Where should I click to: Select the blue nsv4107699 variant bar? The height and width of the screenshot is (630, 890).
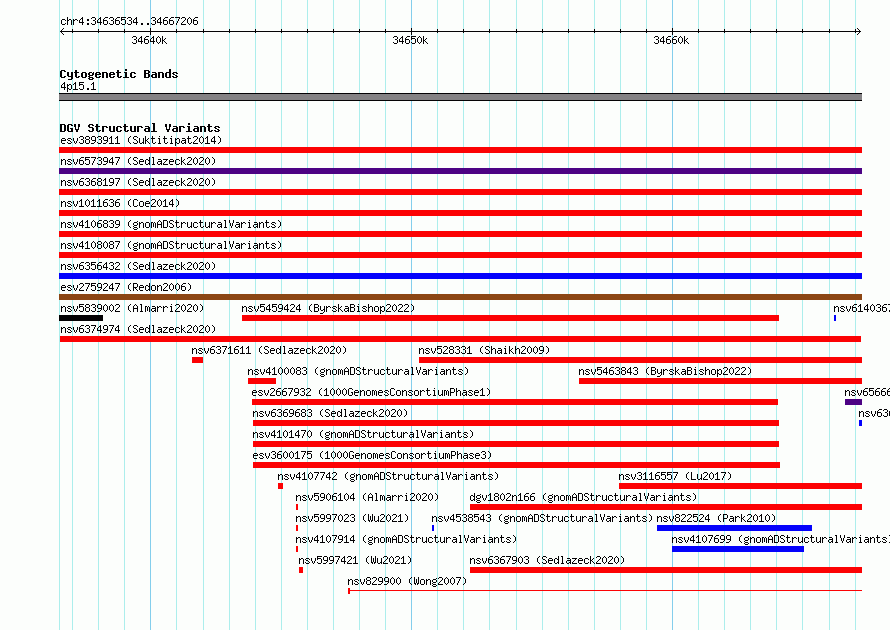tap(738, 549)
